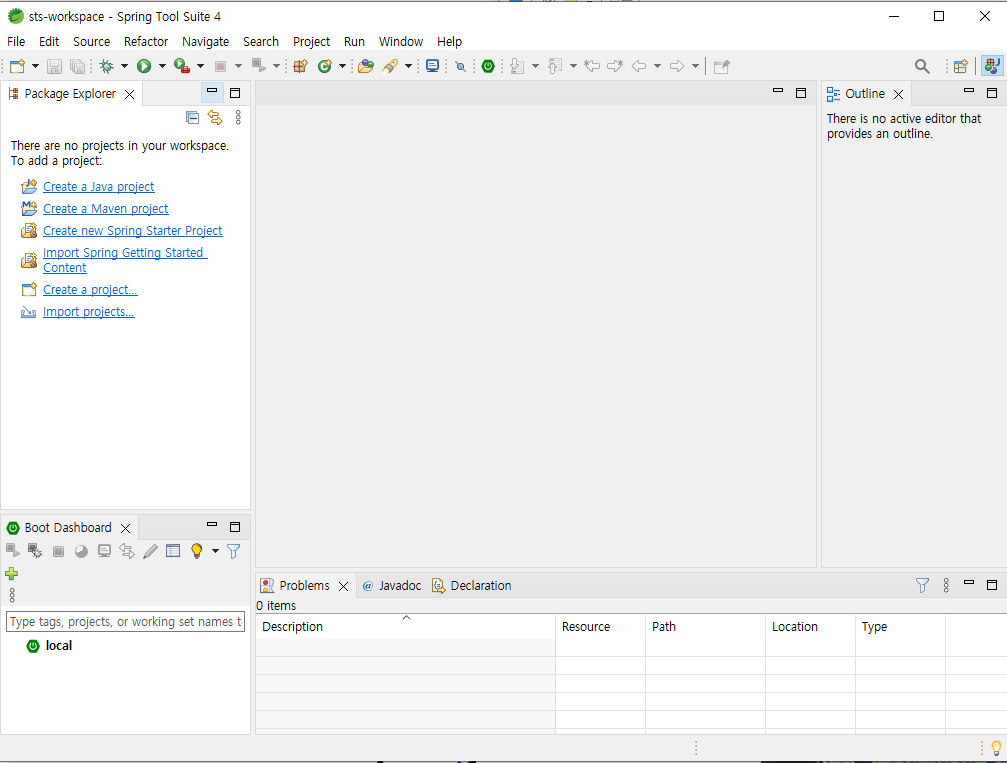Click the Create a Maven project link

coord(105,209)
